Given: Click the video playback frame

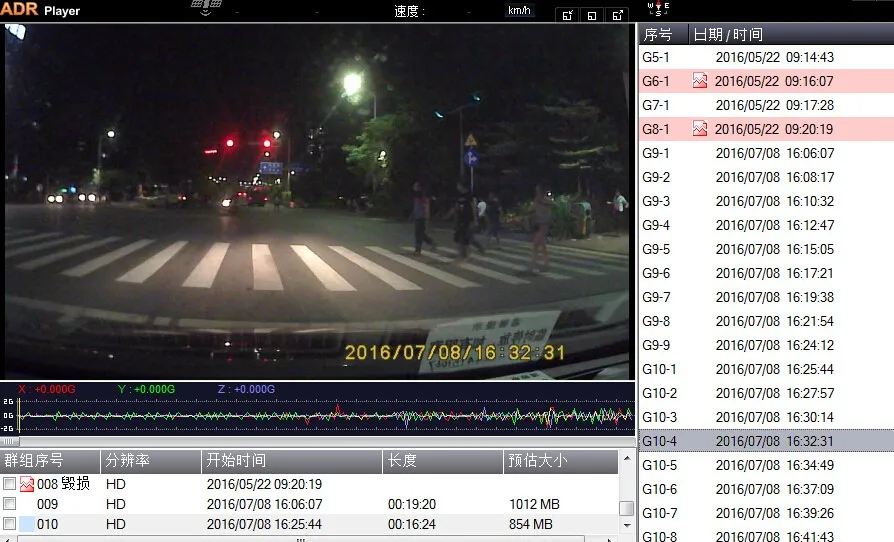Looking at the screenshot, I should (x=317, y=201).
